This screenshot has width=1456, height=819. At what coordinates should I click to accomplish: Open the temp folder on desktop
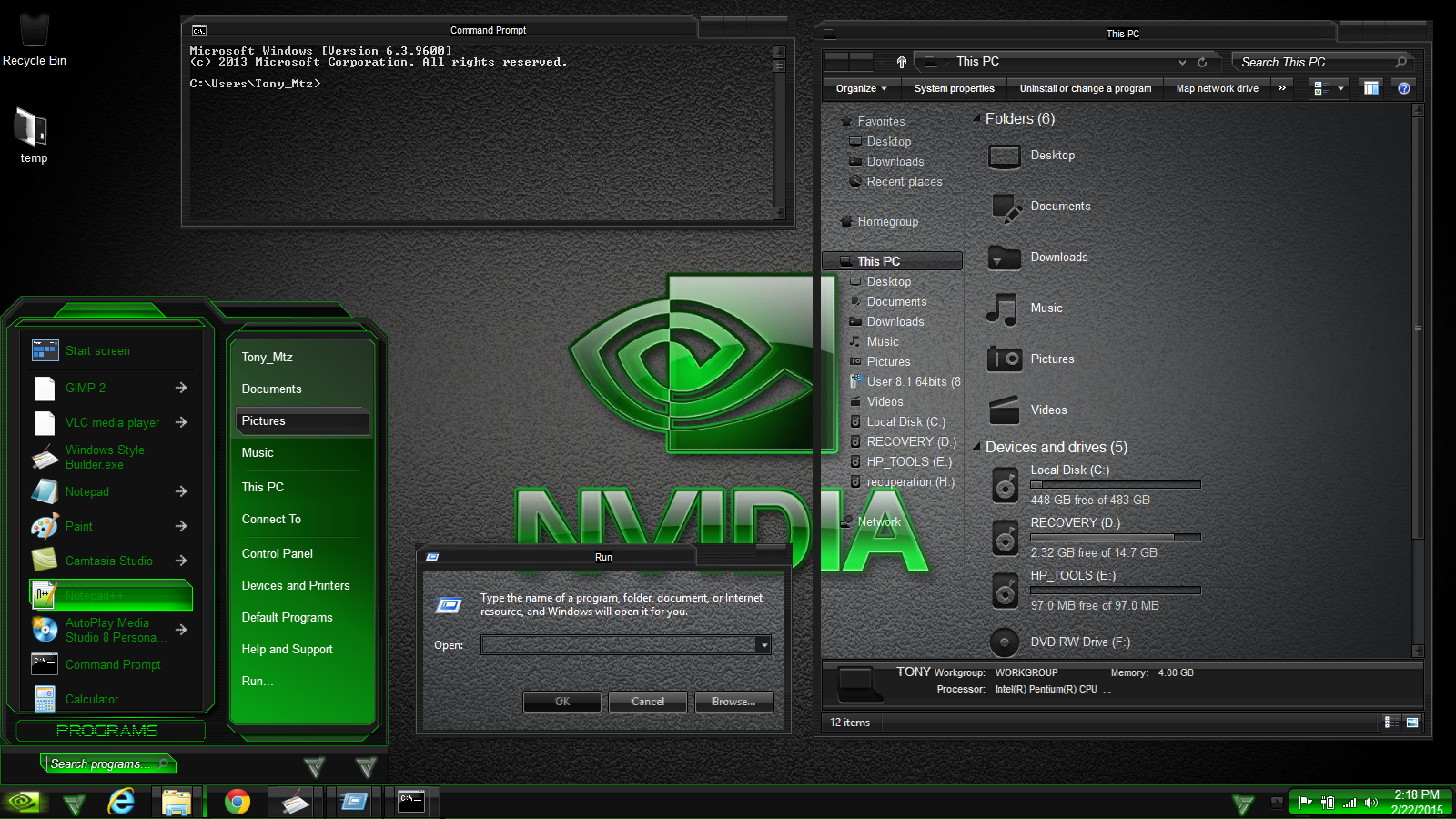(x=33, y=136)
